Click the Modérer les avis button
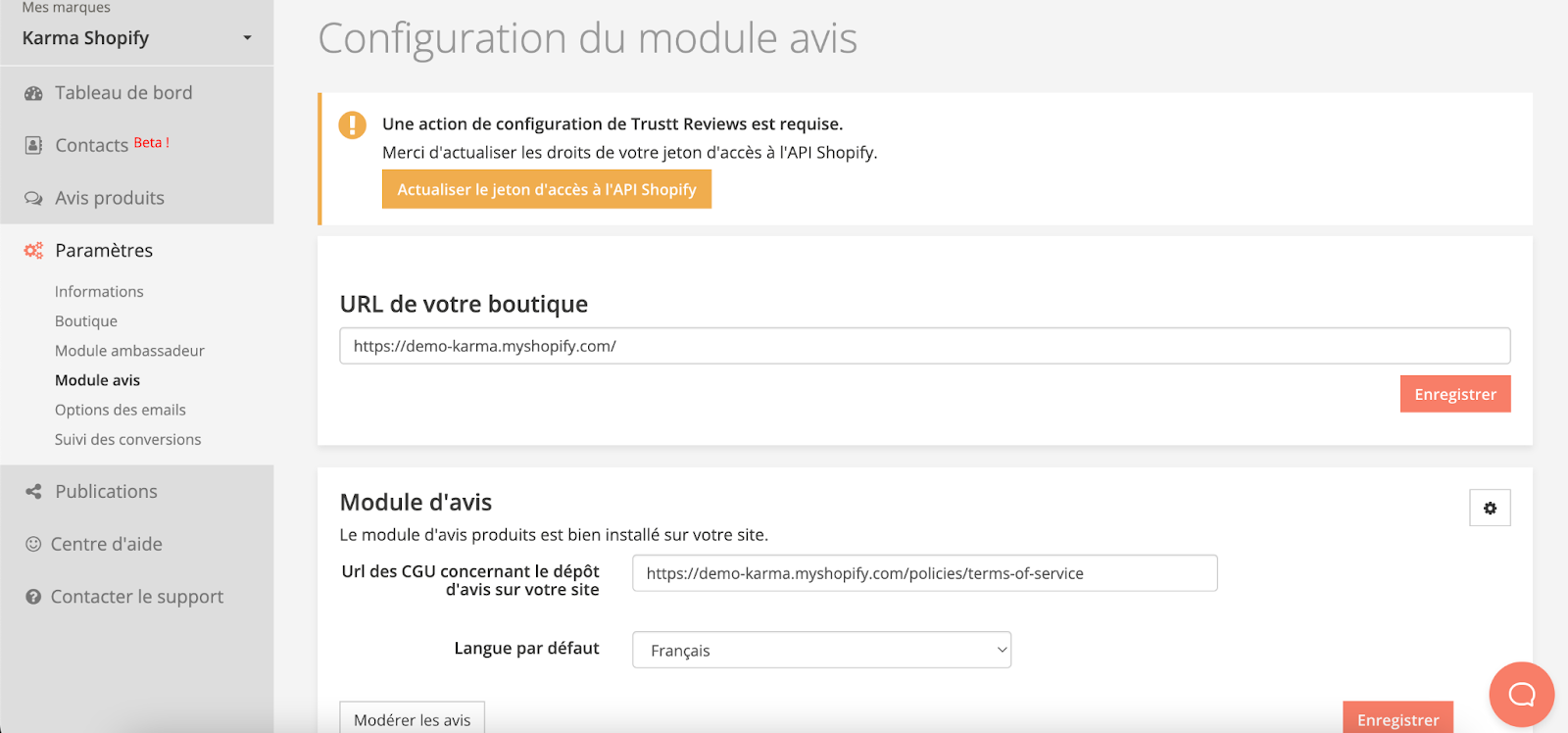 point(412,718)
